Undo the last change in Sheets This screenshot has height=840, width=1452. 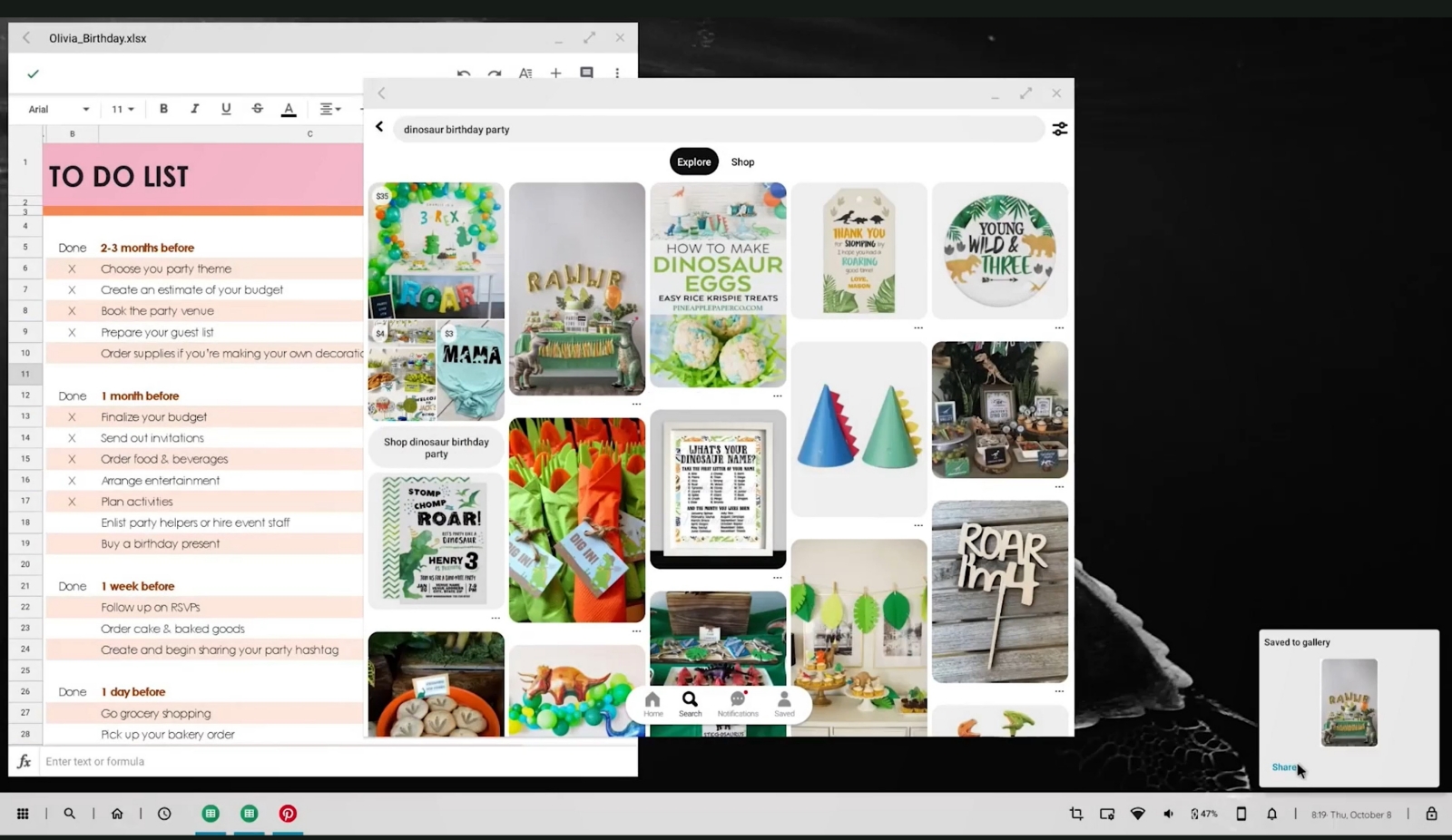point(464,73)
